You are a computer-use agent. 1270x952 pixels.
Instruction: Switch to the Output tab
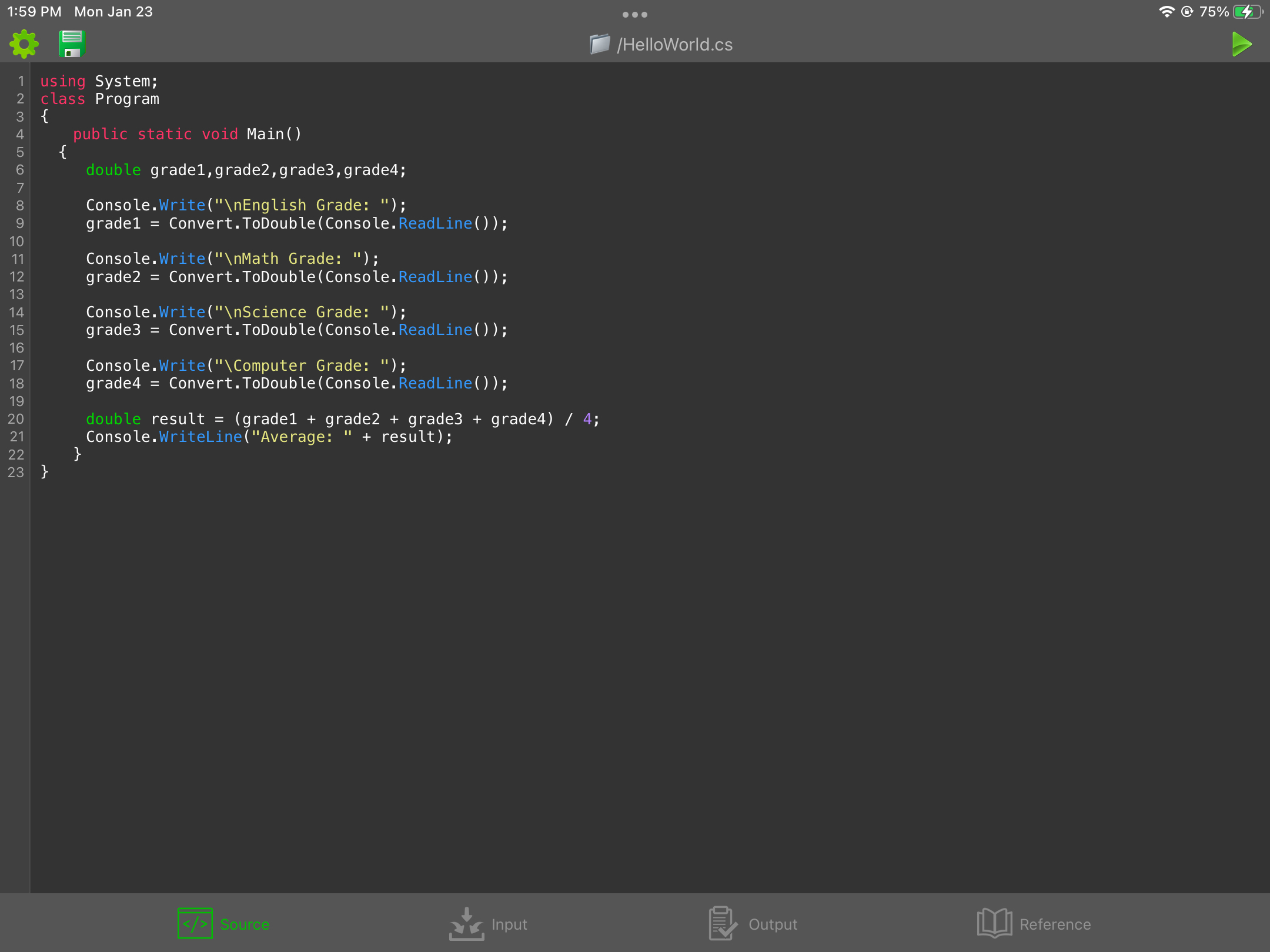point(772,924)
